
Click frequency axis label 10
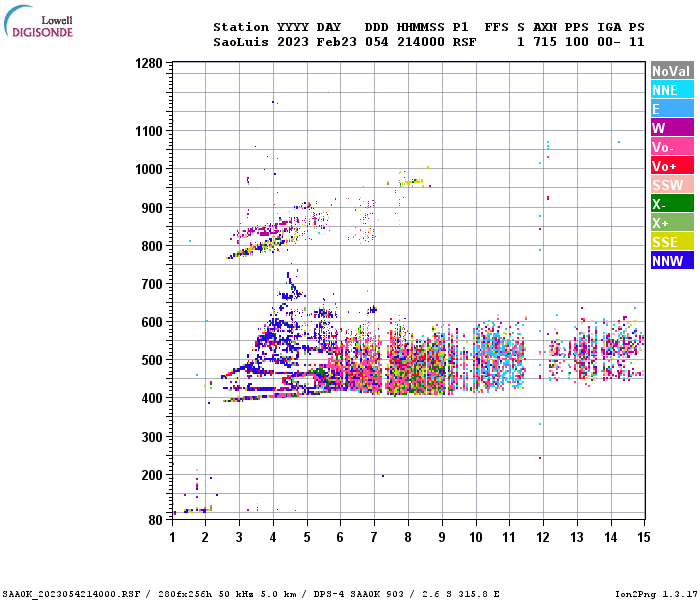pos(475,537)
